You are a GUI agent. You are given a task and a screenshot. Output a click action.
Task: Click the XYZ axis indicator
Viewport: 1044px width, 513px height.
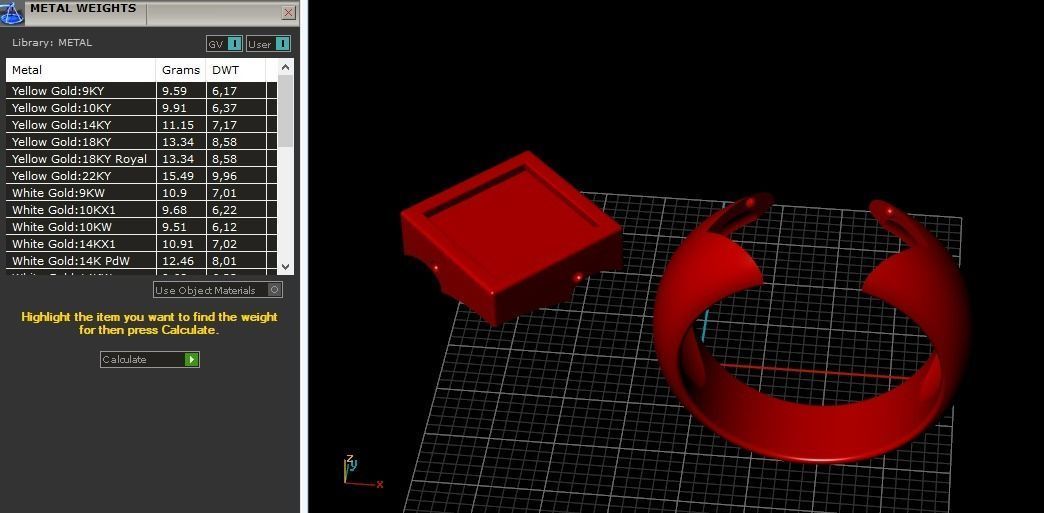pyautogui.click(x=362, y=472)
